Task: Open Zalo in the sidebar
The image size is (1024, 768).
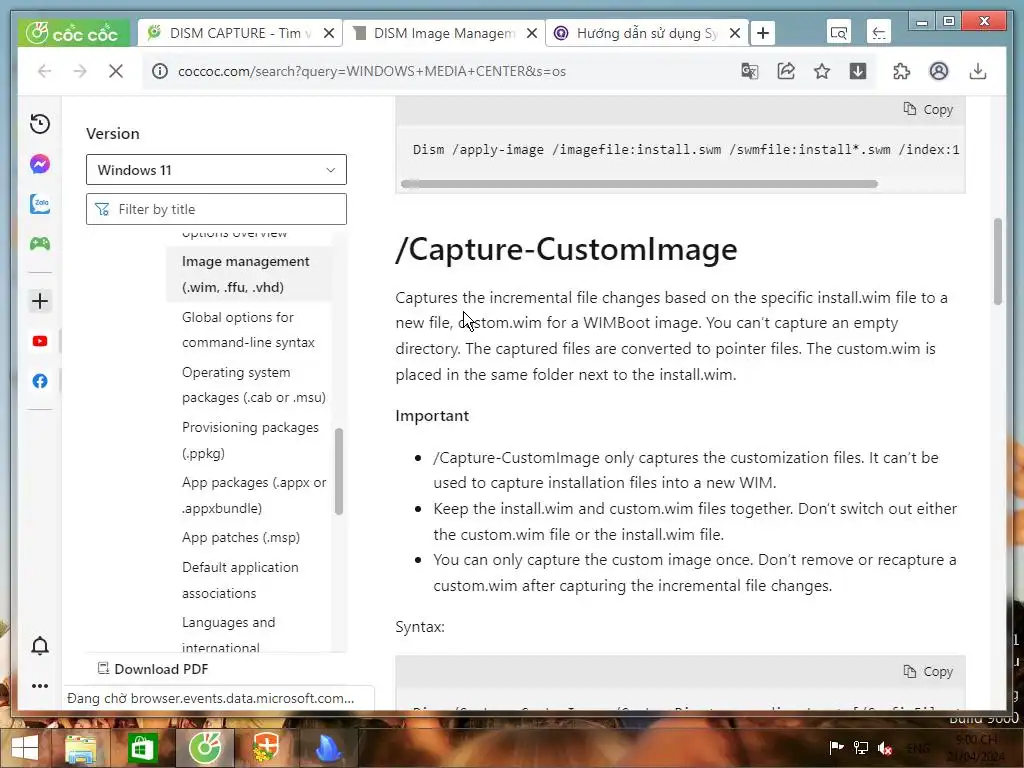Action: coord(40,204)
